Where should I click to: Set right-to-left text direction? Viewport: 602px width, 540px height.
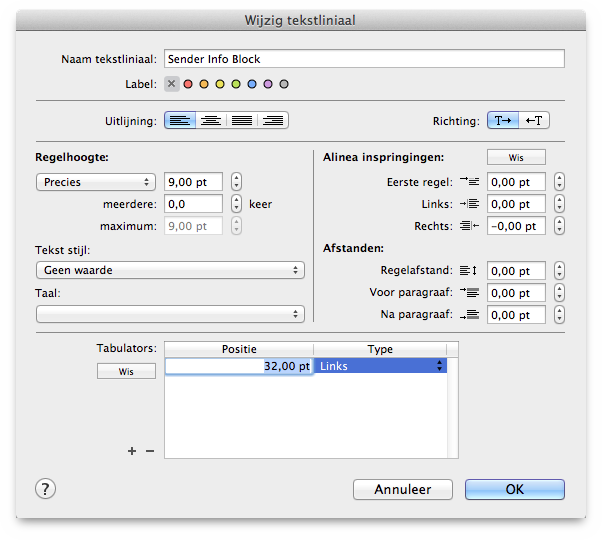point(534,121)
